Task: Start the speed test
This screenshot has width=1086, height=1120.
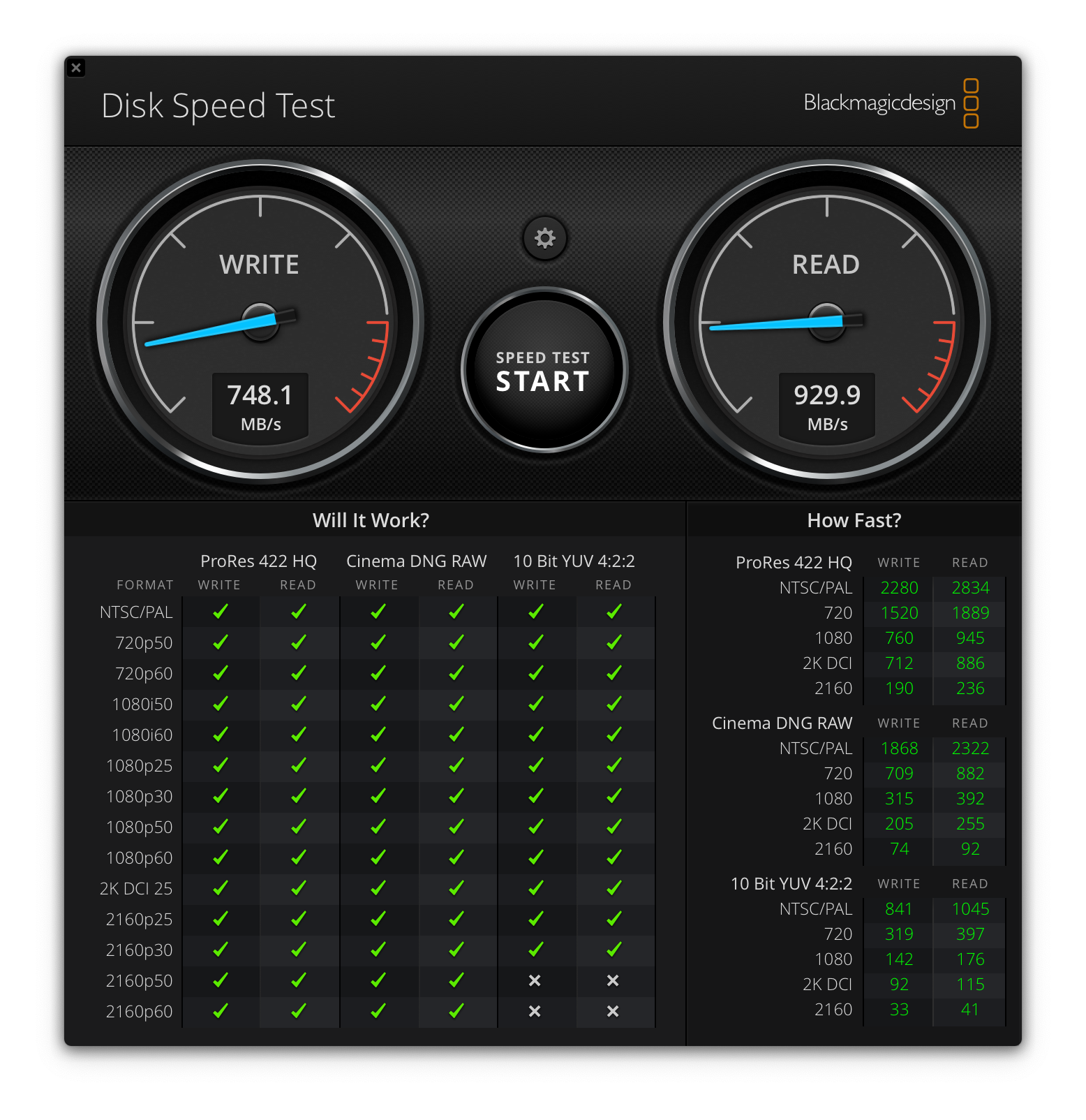Action: 544,370
